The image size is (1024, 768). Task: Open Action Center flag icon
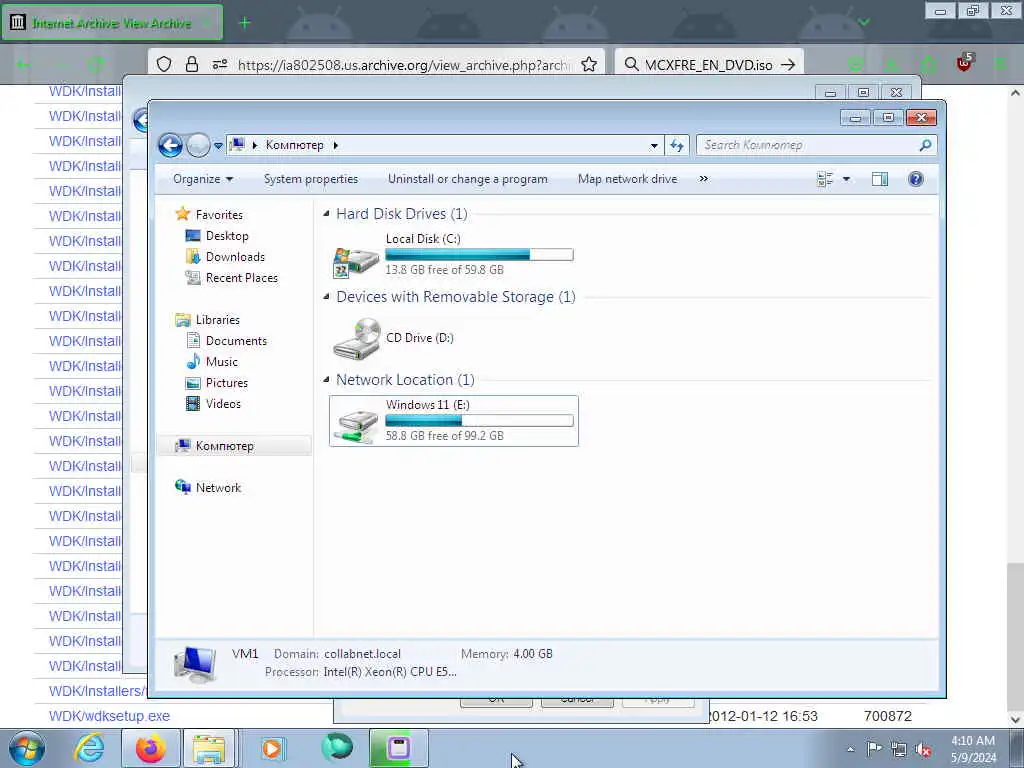[874, 749]
